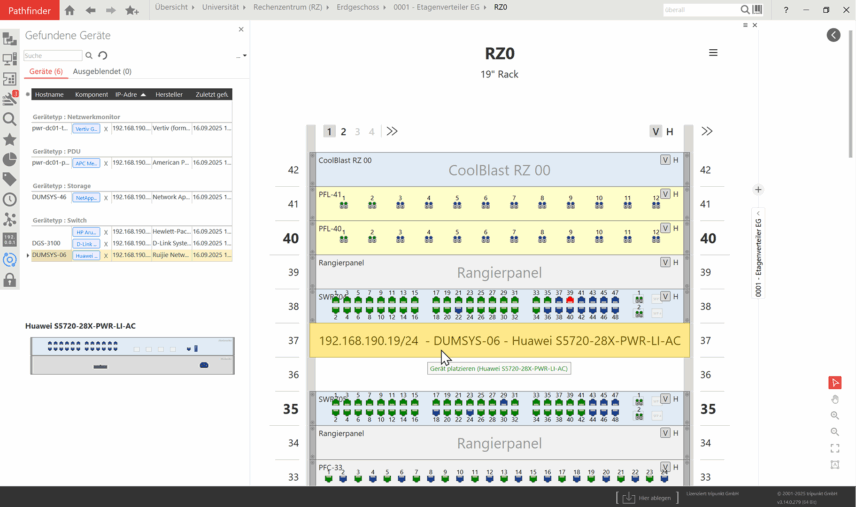Toggle H view in rack header

670,132
